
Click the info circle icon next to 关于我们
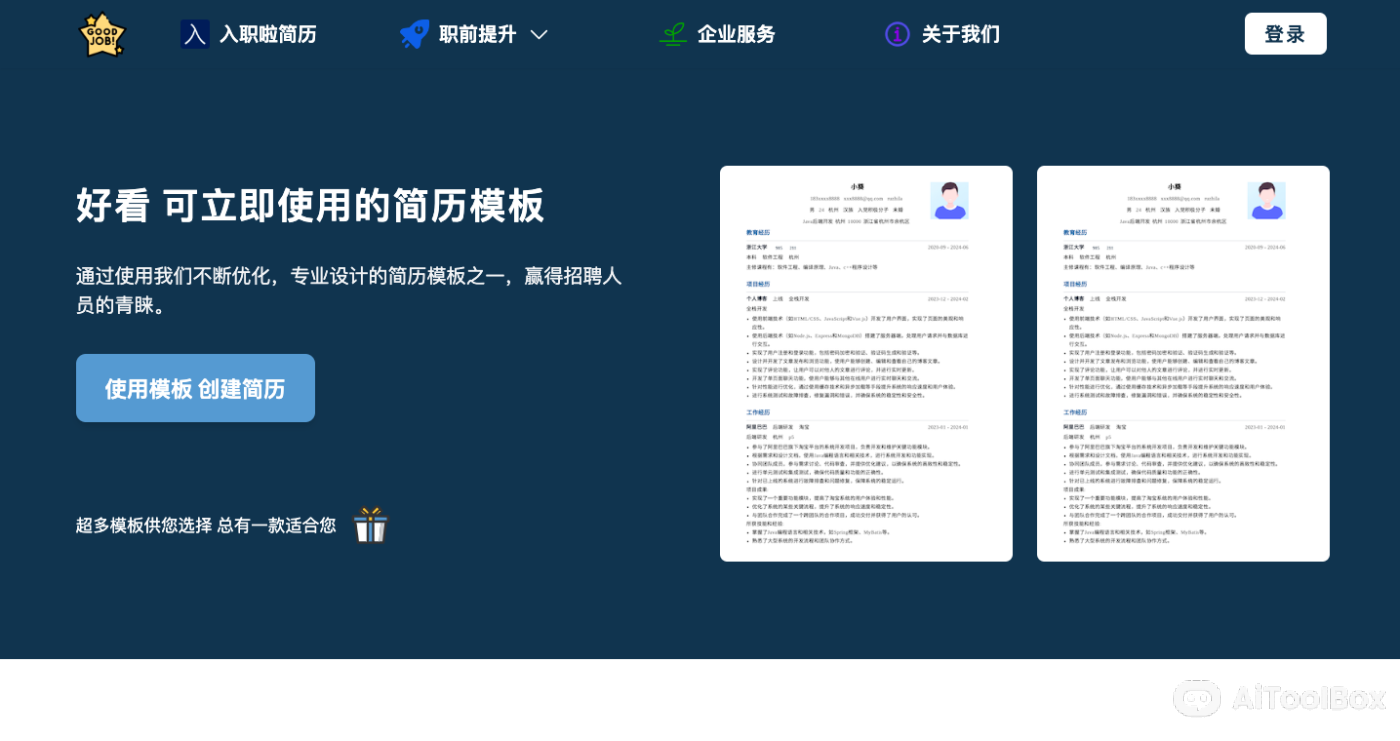(x=896, y=33)
